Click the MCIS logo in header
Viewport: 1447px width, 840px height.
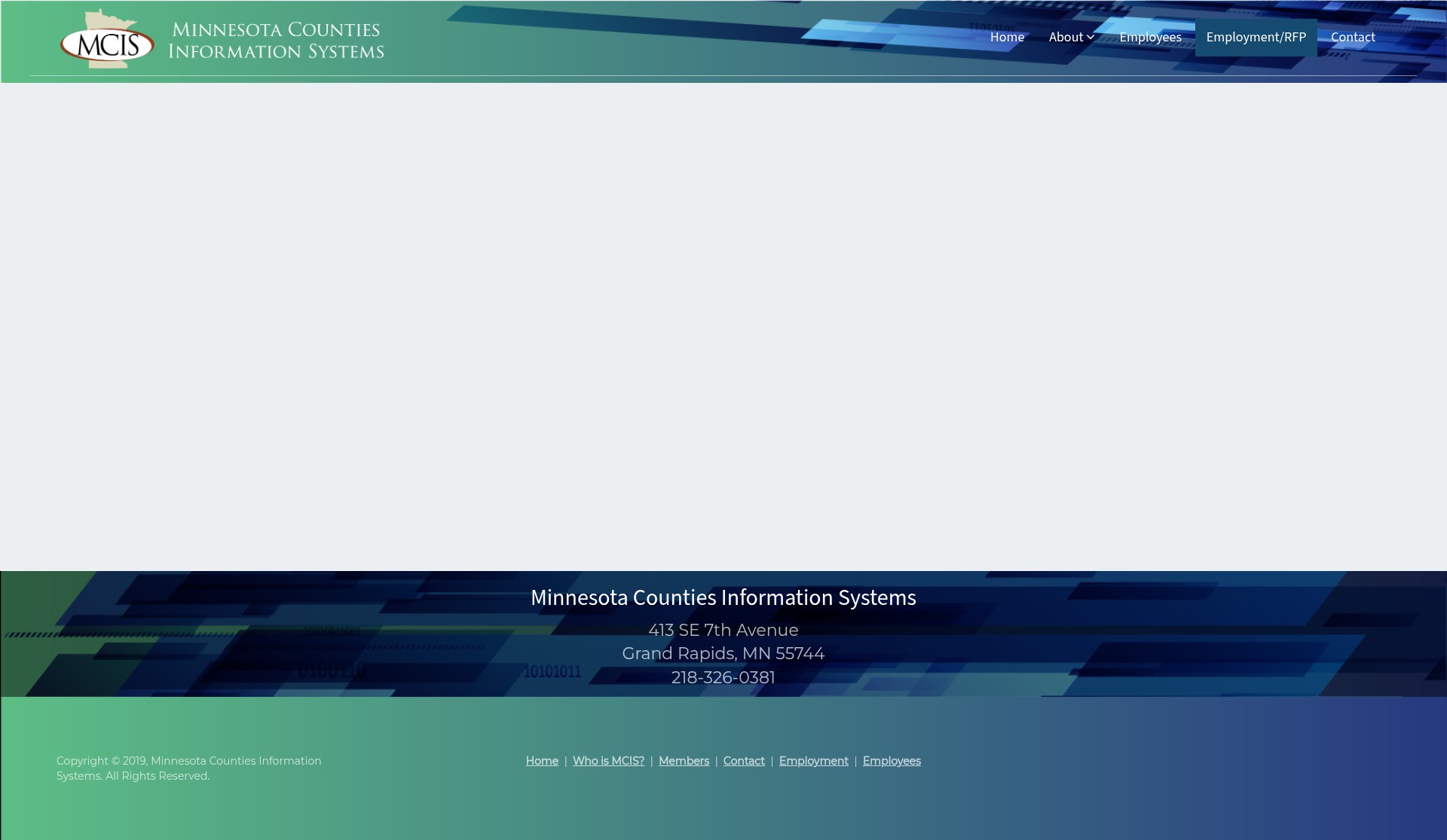(x=108, y=39)
